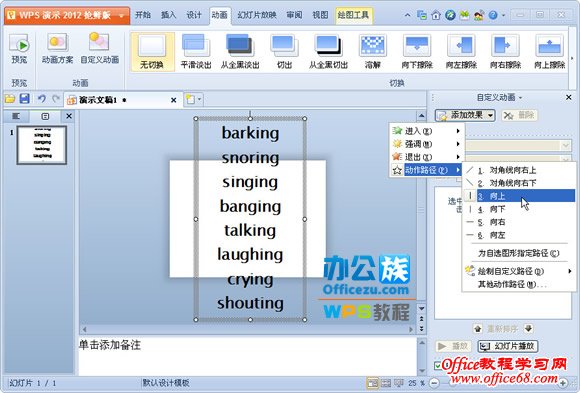Apply the 切出 transition
Screen dimensions: 580x393
[284, 52]
